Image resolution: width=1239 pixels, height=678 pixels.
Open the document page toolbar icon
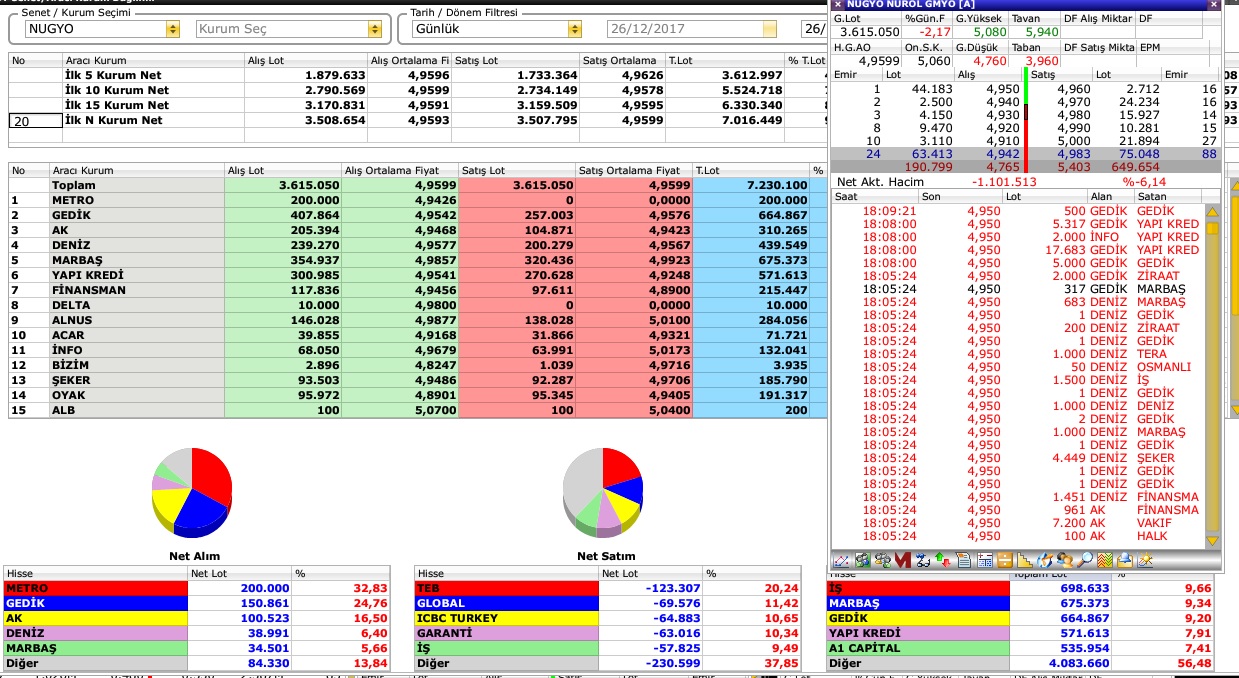pyautogui.click(x=964, y=560)
